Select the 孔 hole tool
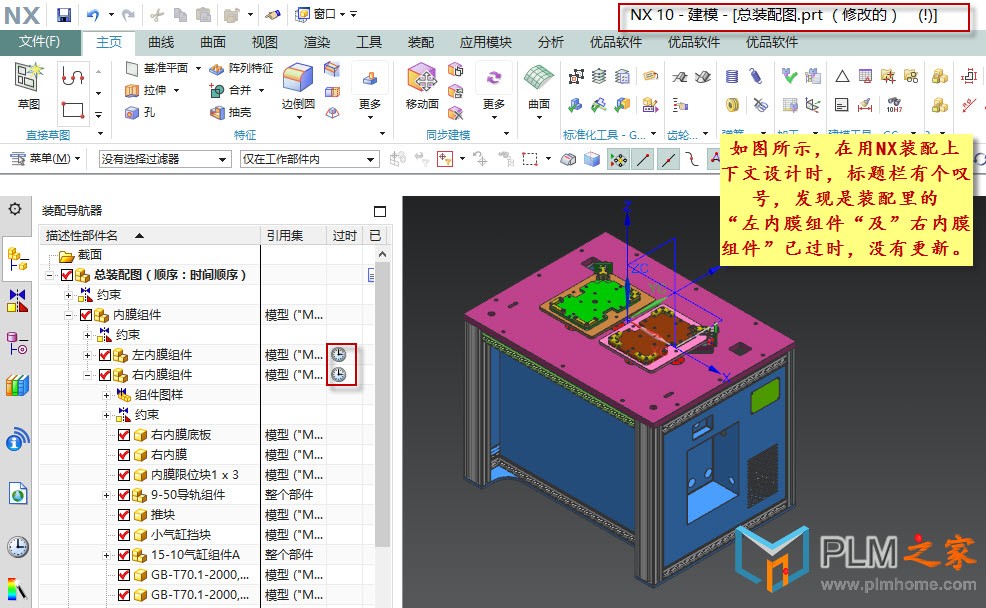 pyautogui.click(x=141, y=113)
